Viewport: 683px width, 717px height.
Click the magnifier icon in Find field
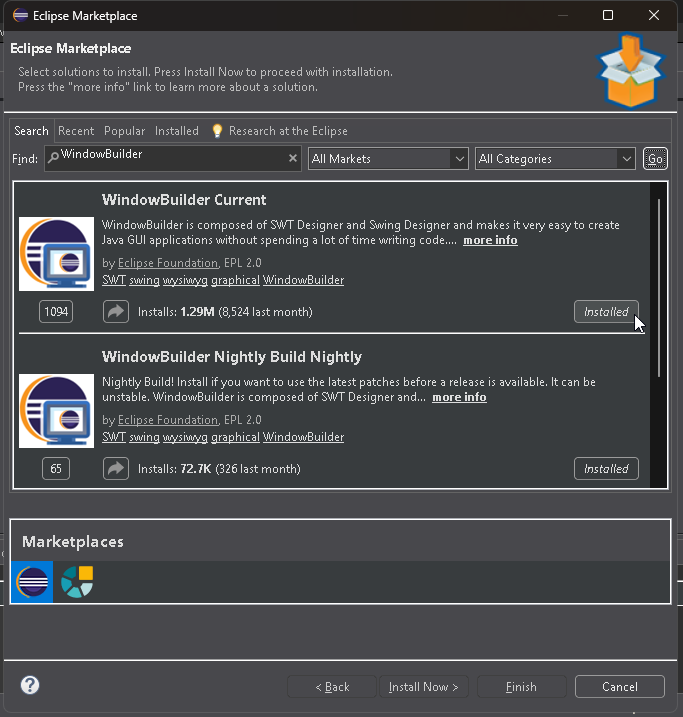[x=53, y=158]
